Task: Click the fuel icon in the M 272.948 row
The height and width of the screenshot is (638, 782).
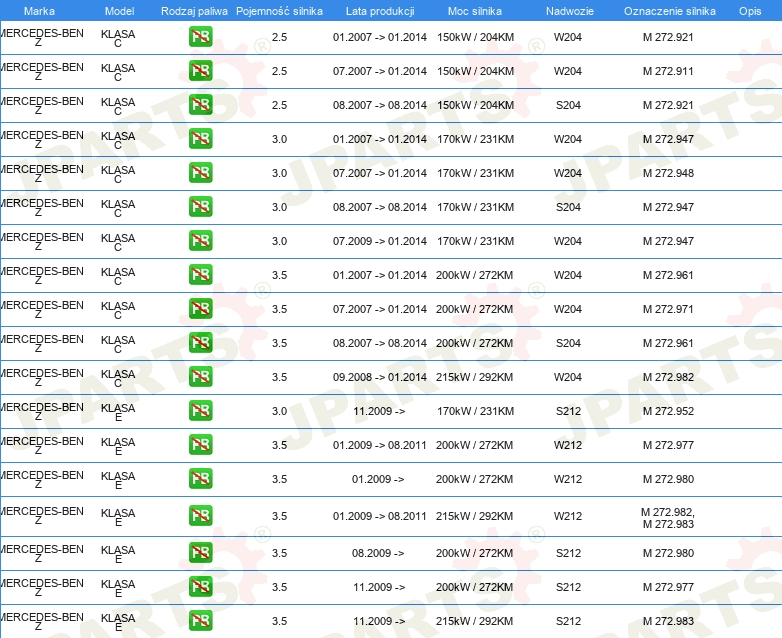Action: (x=200, y=173)
